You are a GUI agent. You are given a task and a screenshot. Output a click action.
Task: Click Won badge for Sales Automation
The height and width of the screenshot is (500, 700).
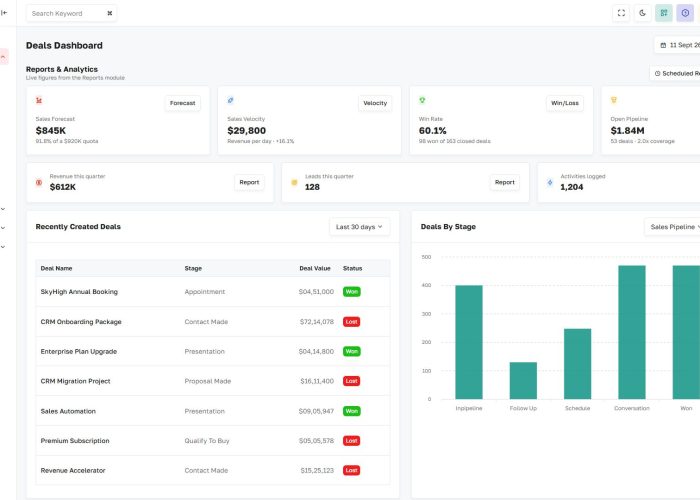tap(352, 411)
